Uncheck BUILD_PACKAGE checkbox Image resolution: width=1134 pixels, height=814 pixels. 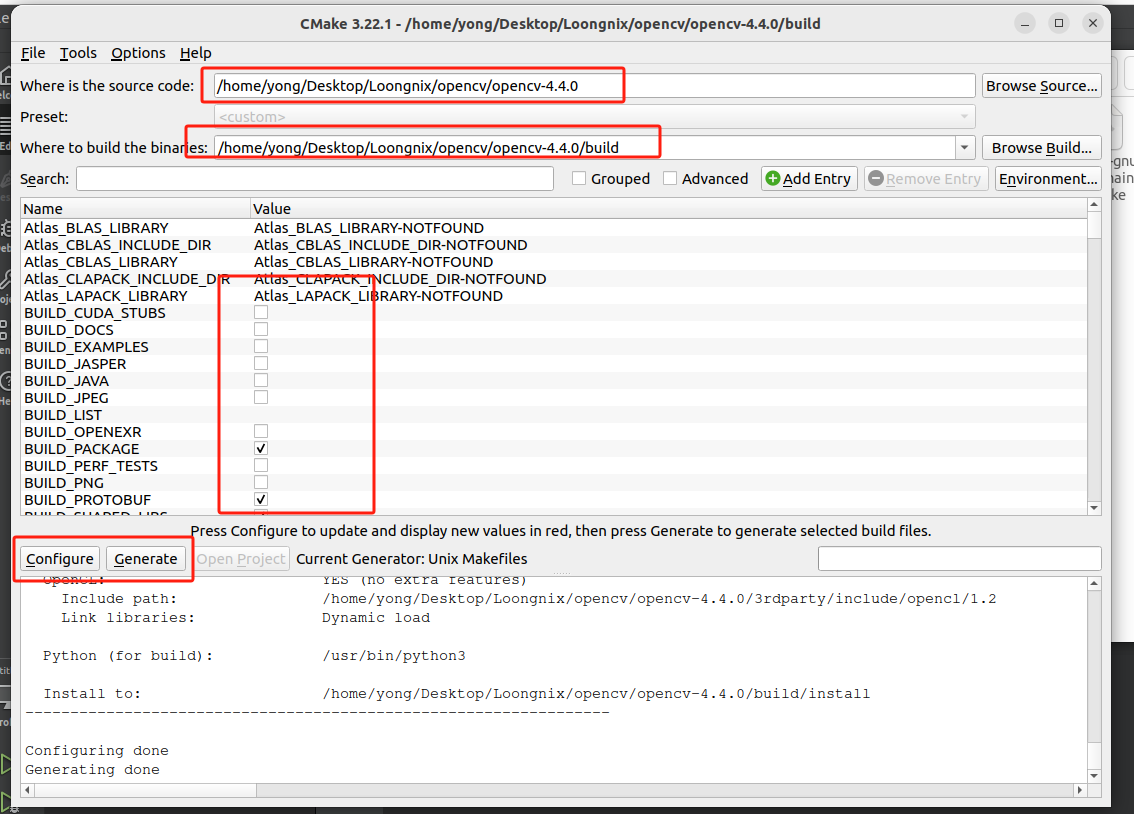tap(261, 448)
